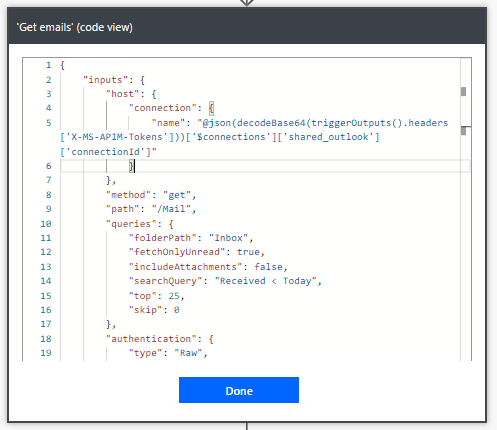497x430 pixels.
Task: Click the "inputs" key on line 2
Action: [x=105, y=80]
